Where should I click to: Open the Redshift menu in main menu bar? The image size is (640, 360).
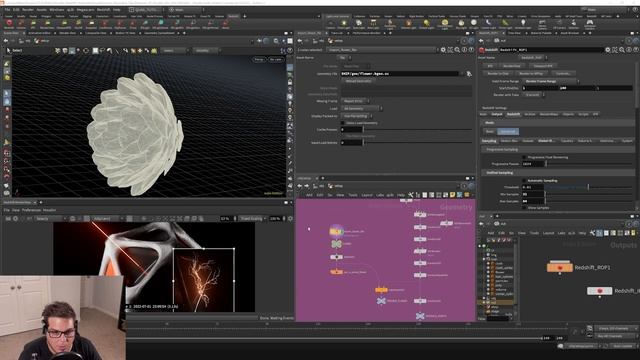coord(103,9)
